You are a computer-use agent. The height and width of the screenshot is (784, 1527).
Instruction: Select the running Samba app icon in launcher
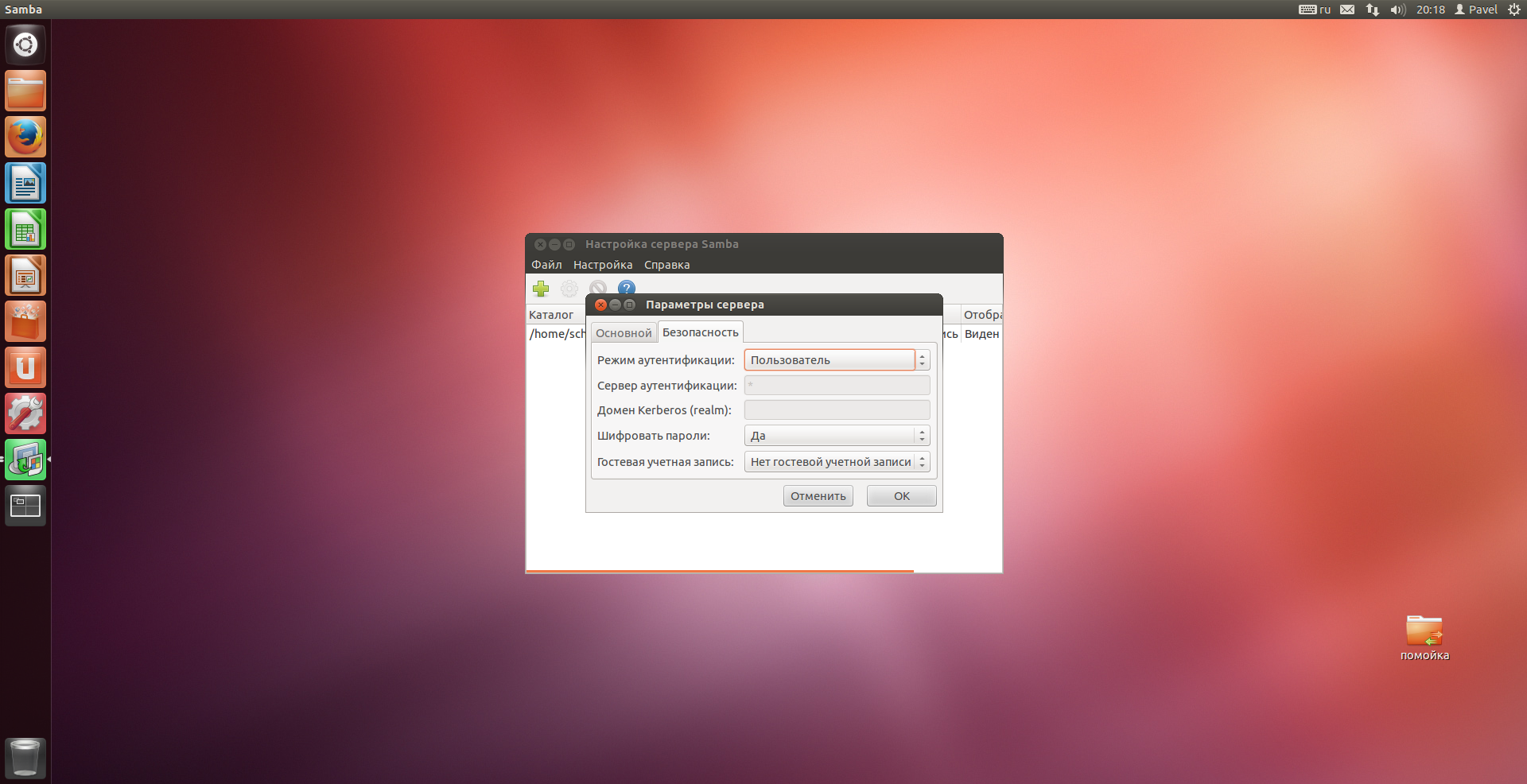tap(25, 460)
